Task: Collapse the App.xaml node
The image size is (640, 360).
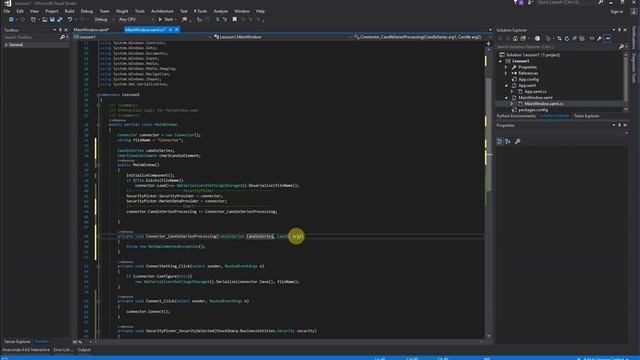Action: point(507,86)
